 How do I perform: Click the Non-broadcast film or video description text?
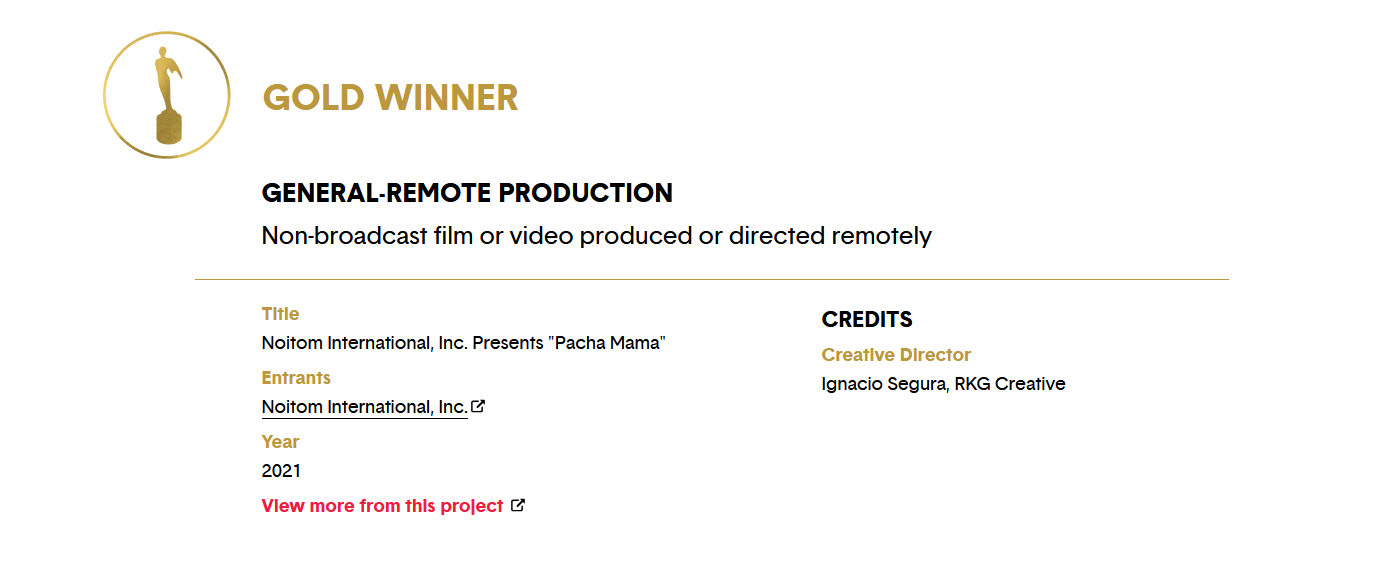pyautogui.click(x=597, y=236)
